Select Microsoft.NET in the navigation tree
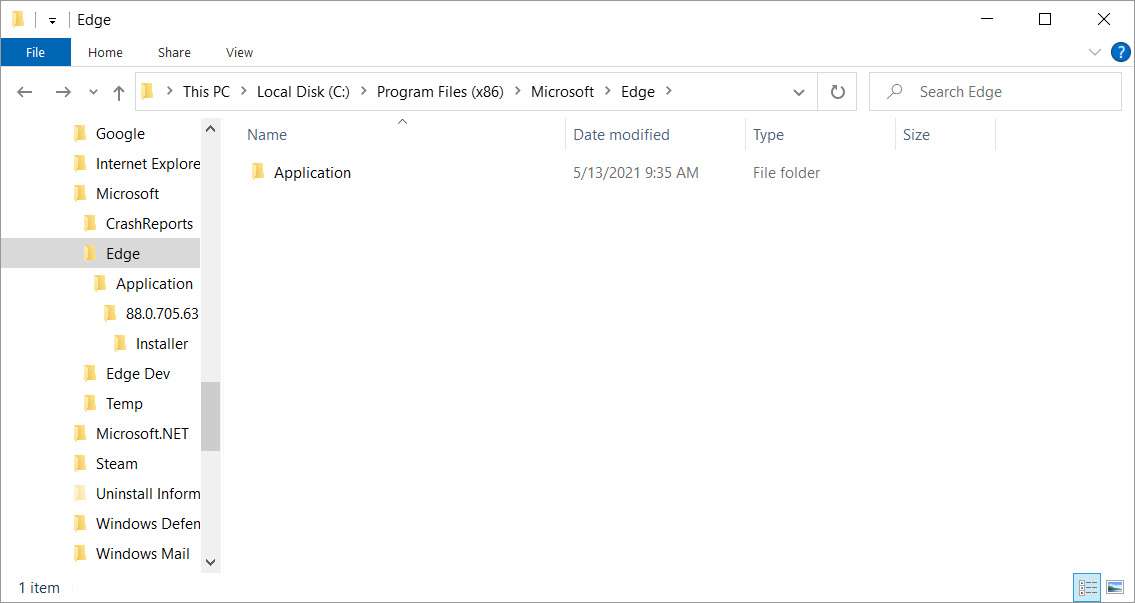 tap(142, 434)
